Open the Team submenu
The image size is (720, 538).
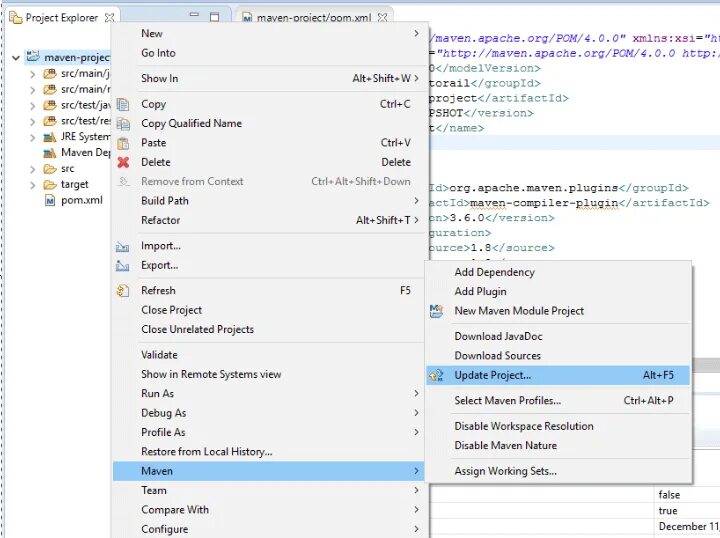click(x=268, y=491)
